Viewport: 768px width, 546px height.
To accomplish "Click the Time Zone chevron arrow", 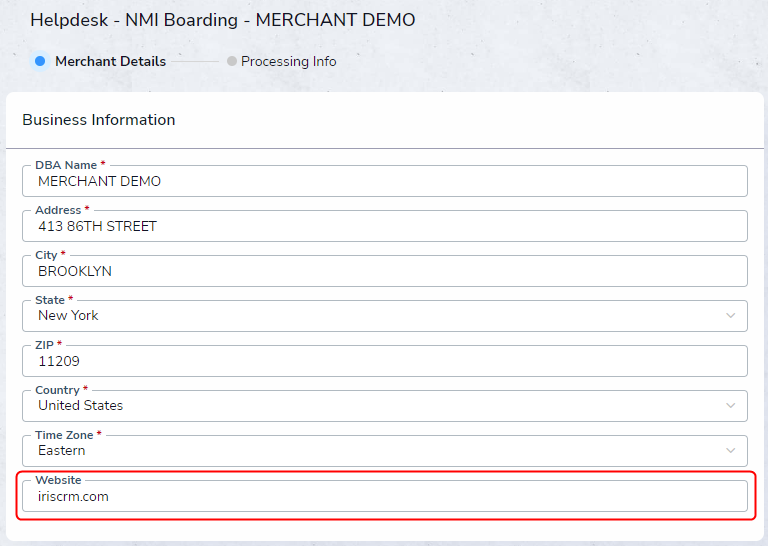I will 730,451.
